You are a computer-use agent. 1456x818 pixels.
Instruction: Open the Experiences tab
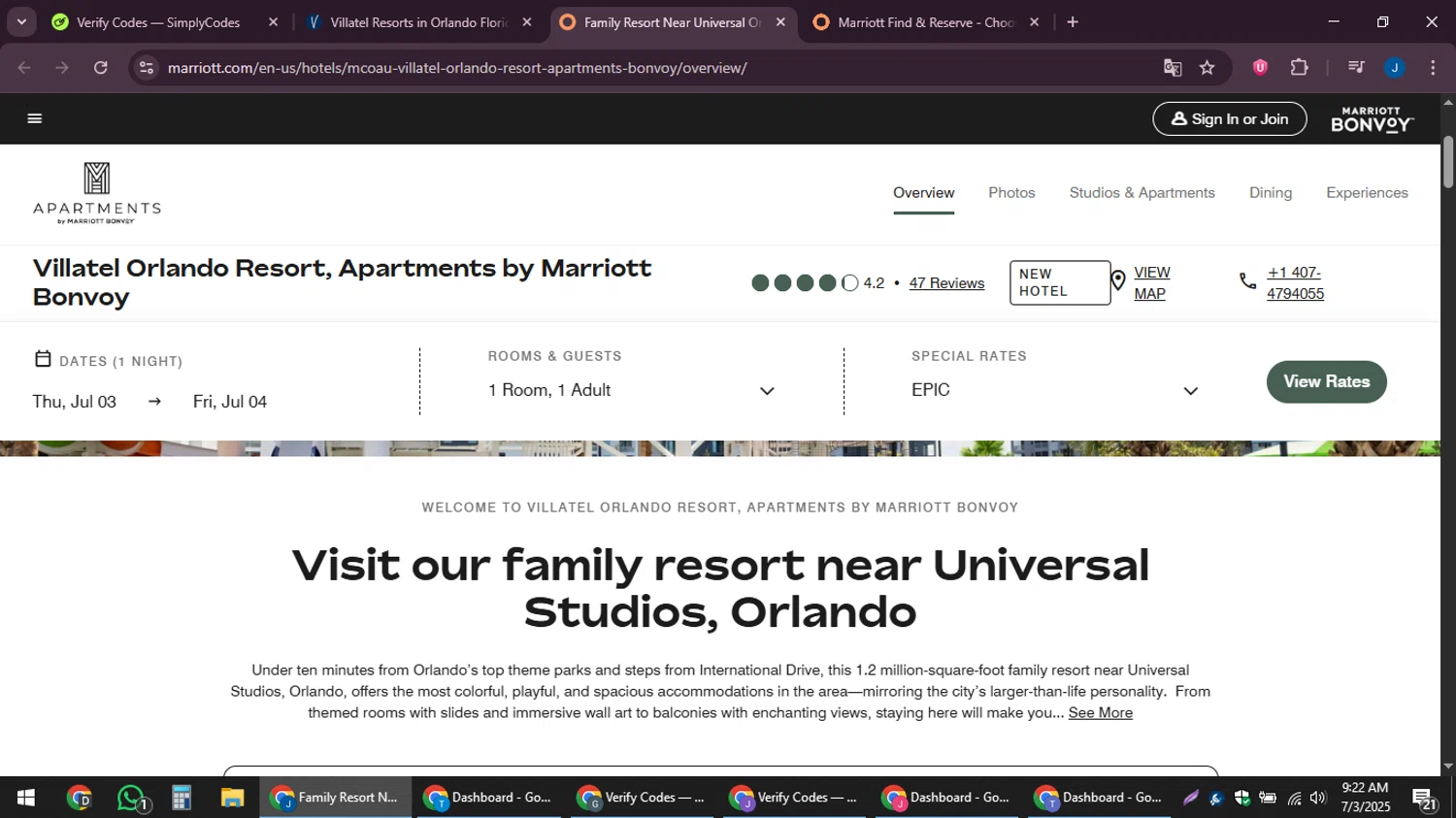tap(1367, 193)
